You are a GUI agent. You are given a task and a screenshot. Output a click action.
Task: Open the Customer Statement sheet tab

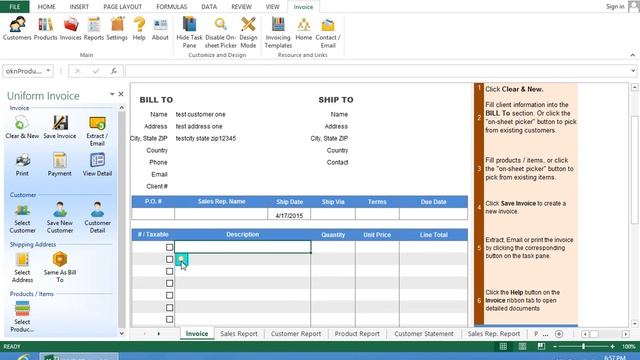[x=424, y=334]
